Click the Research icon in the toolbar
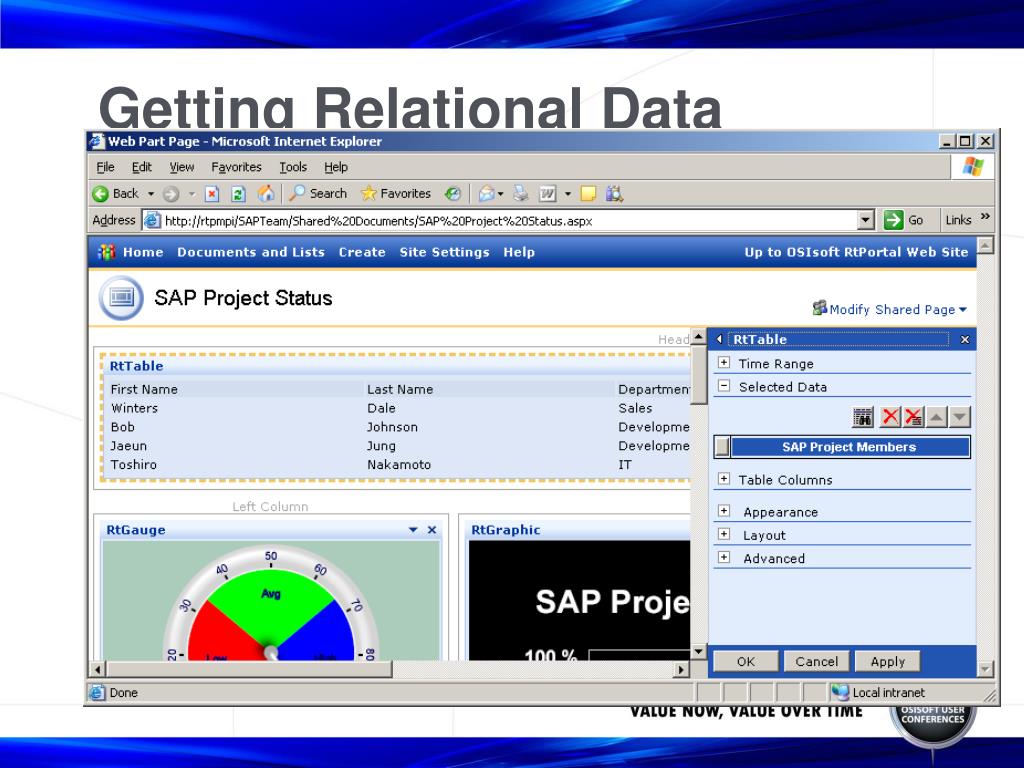The image size is (1024, 768). [x=614, y=193]
